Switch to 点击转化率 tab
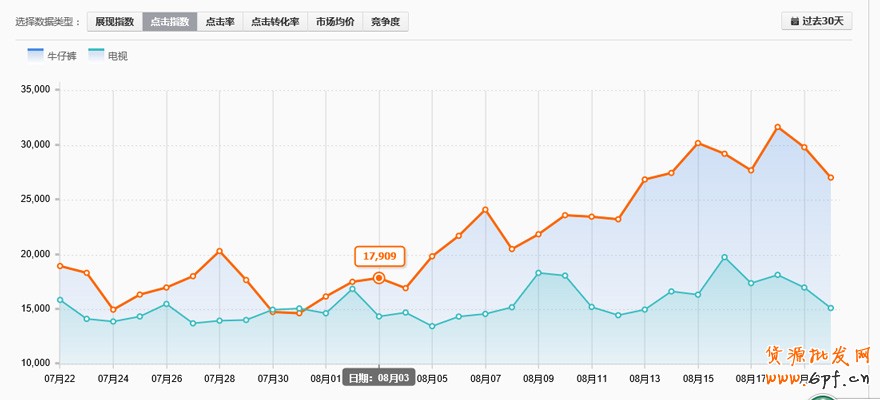Screen dimensions: 880x400 click(x=275, y=21)
